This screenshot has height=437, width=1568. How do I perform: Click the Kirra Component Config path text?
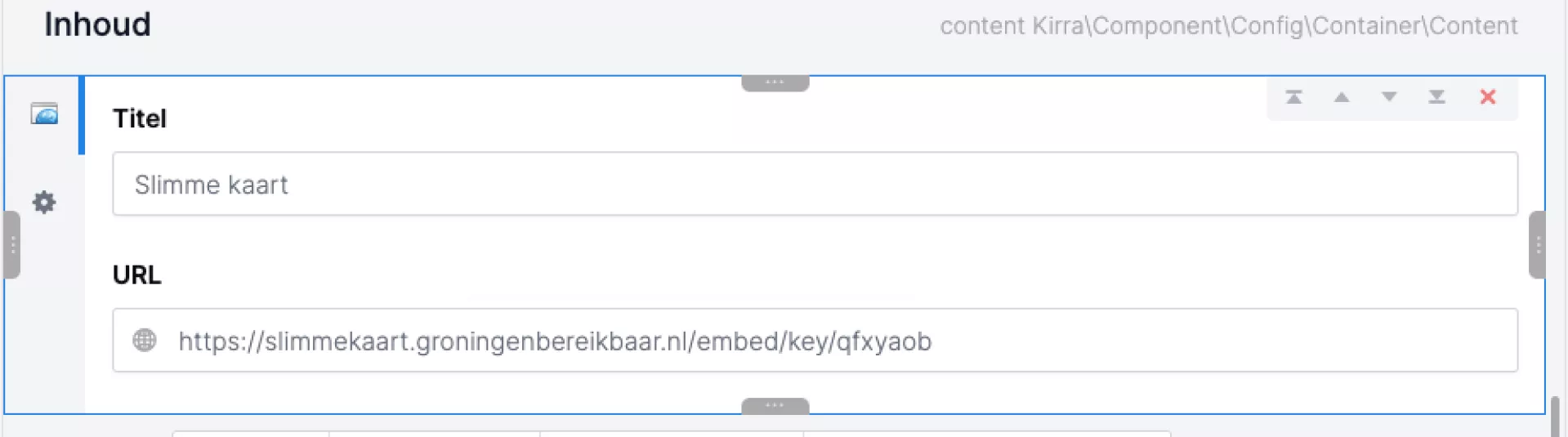1228,26
